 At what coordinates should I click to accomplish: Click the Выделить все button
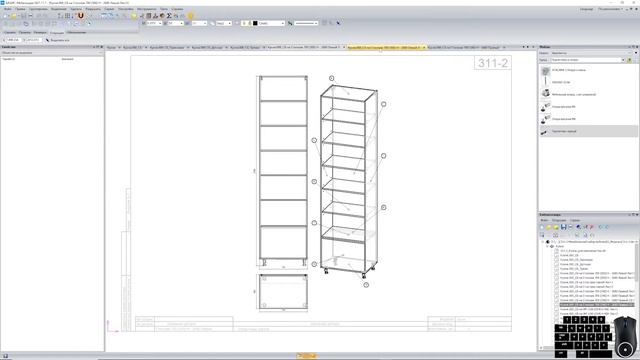click(60, 40)
